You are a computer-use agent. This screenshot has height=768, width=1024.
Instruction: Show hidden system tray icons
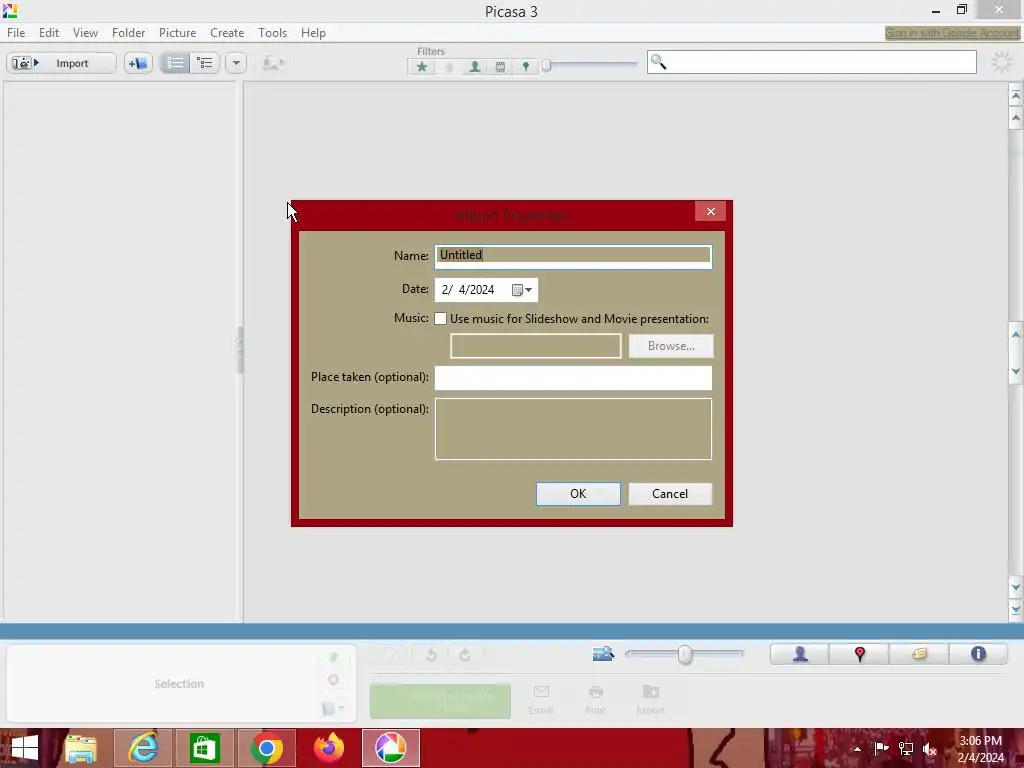[857, 749]
